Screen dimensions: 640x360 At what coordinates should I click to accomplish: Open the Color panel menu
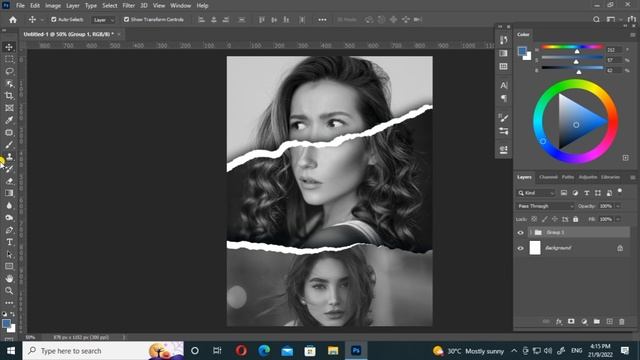(632, 35)
